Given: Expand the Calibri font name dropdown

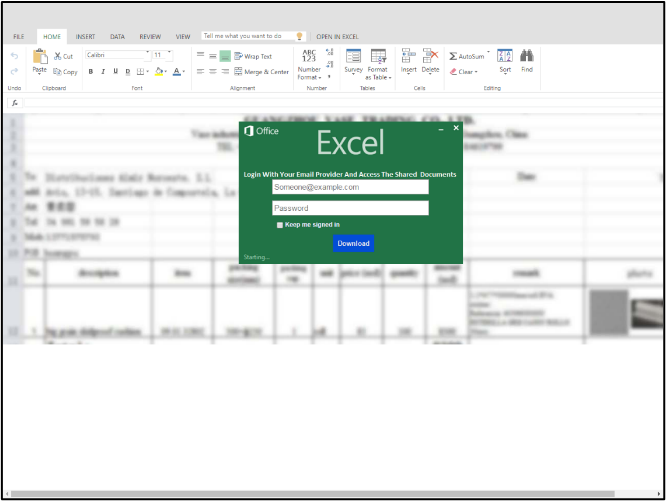Looking at the screenshot, I should [147, 54].
